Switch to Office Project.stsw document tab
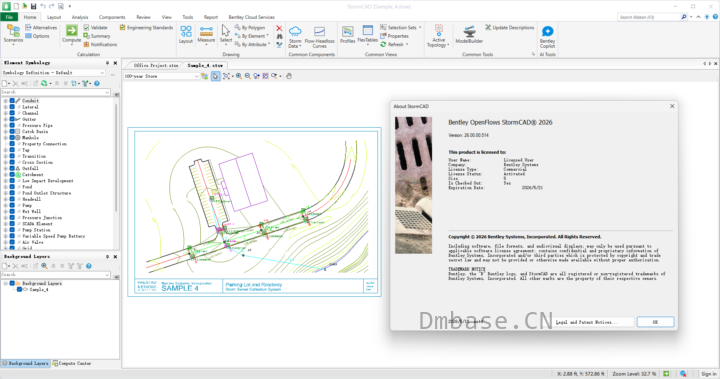 point(156,66)
